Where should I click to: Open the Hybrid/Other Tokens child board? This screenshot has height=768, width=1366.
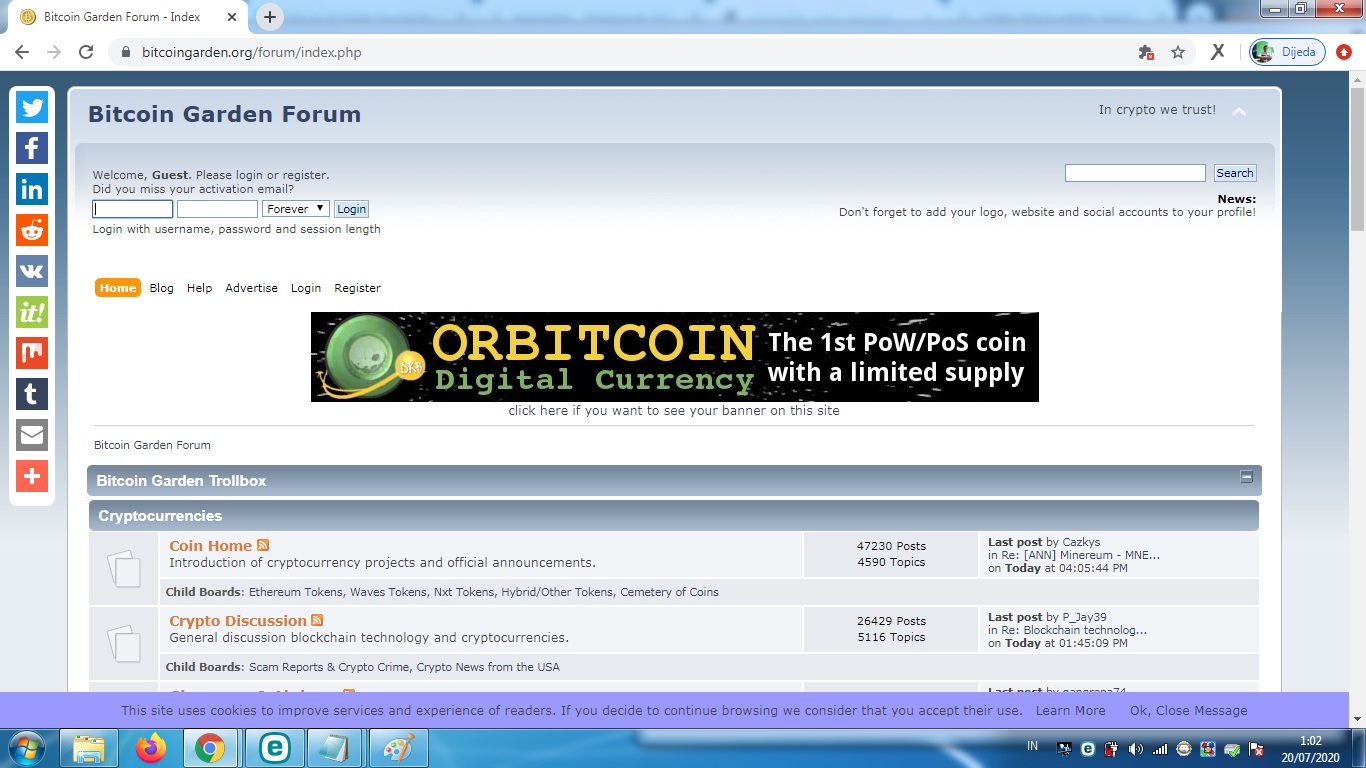coord(557,592)
